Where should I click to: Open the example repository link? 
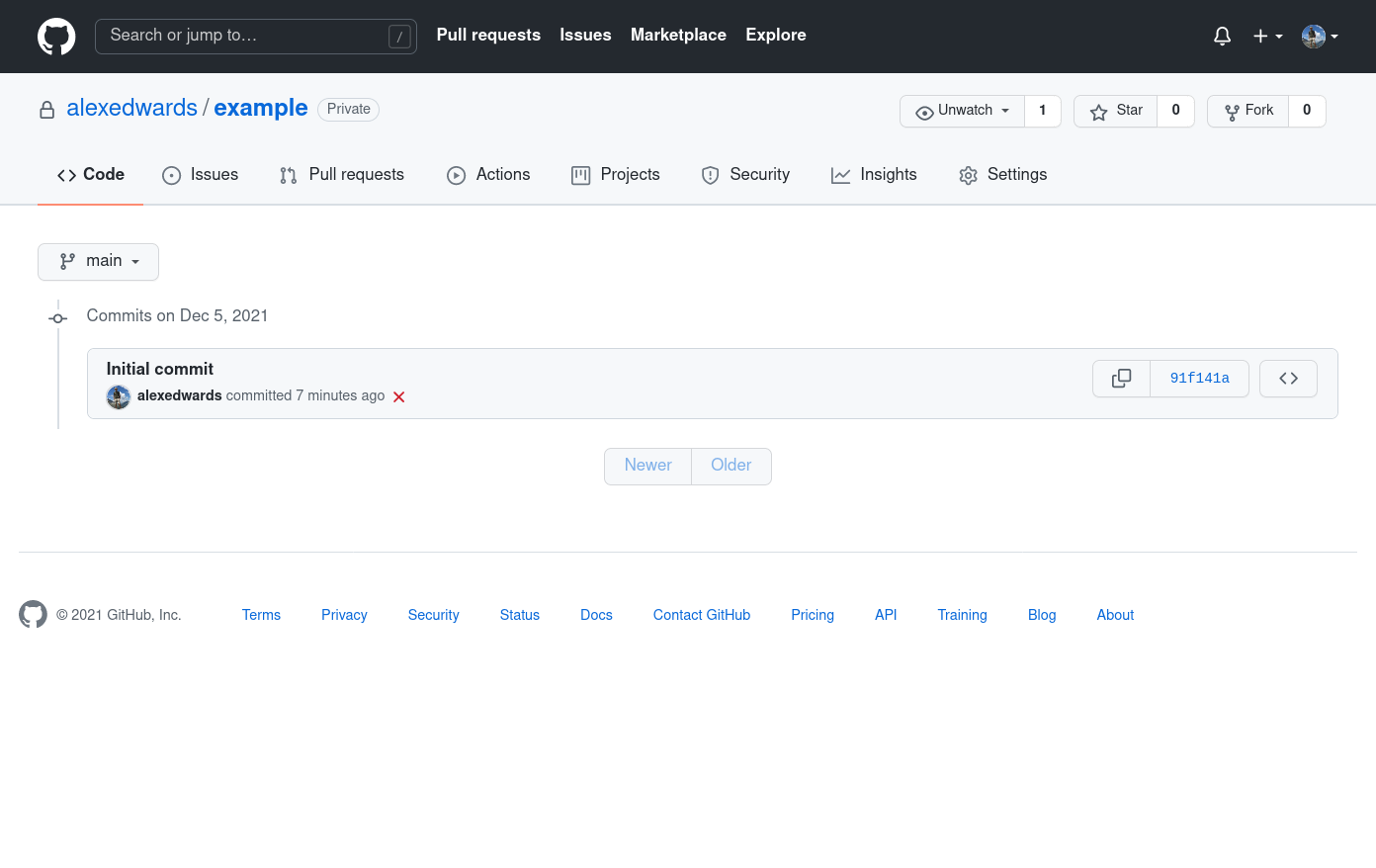(261, 108)
